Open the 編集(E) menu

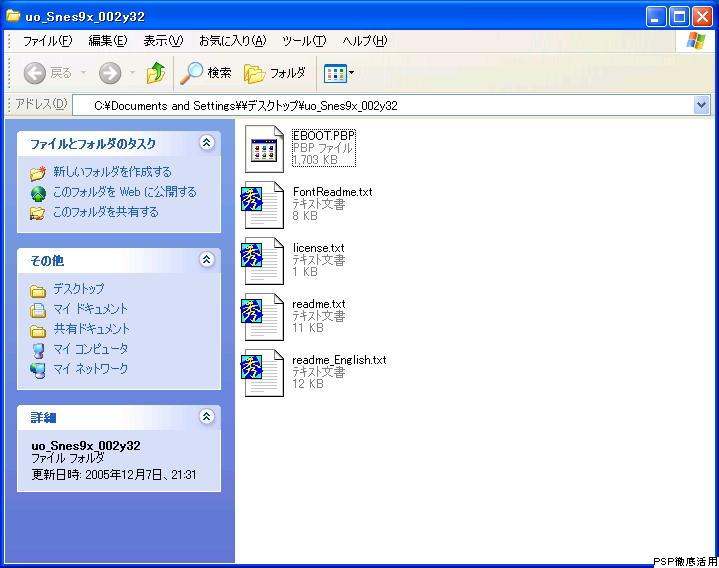[x=108, y=41]
